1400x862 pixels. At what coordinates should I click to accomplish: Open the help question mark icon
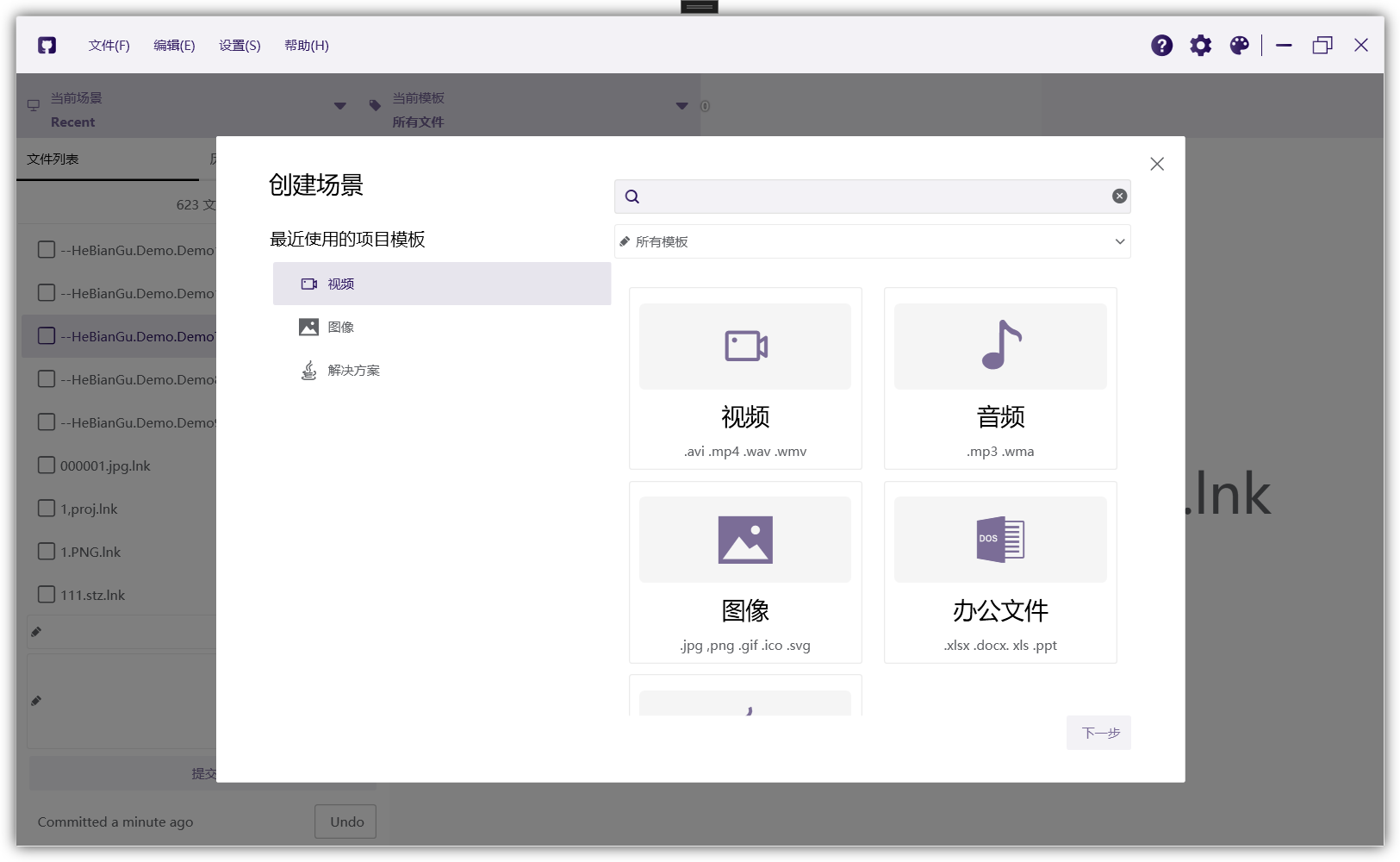tap(1161, 46)
